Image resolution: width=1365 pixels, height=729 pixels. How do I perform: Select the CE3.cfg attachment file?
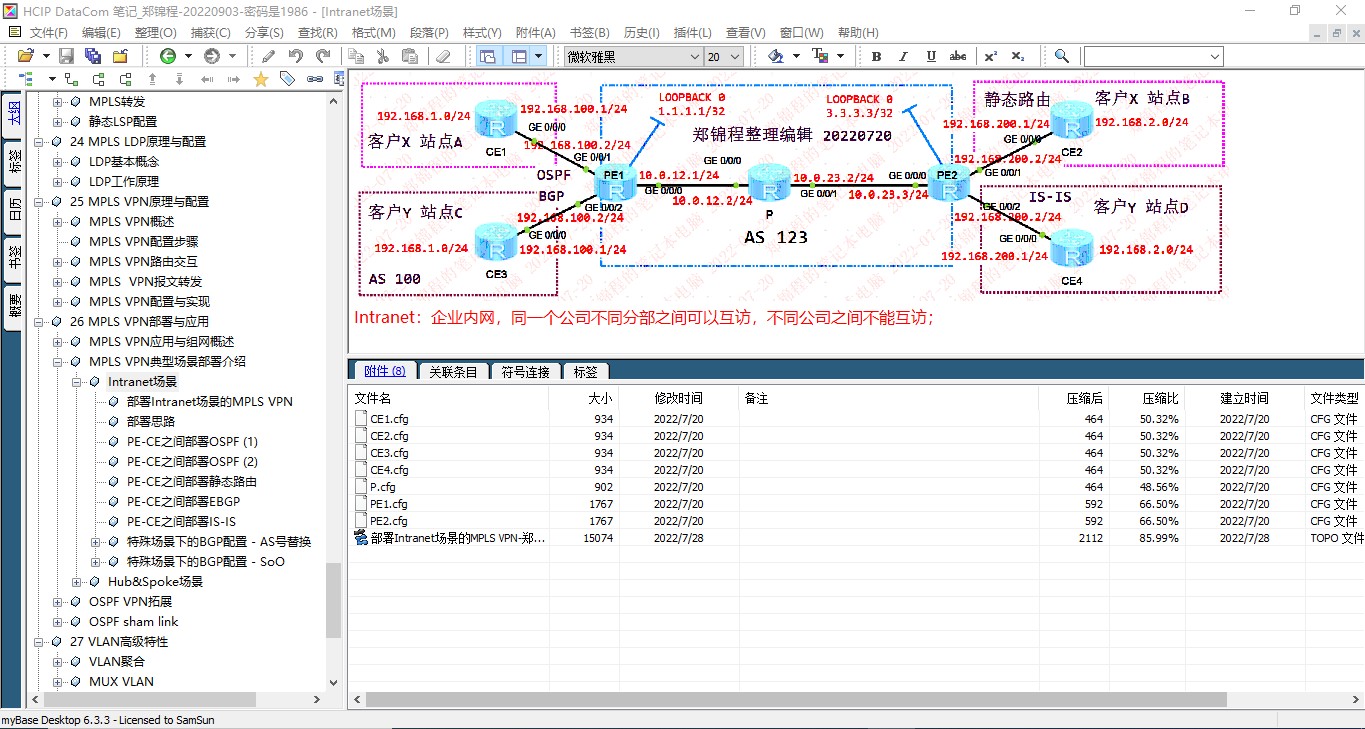[x=389, y=453]
